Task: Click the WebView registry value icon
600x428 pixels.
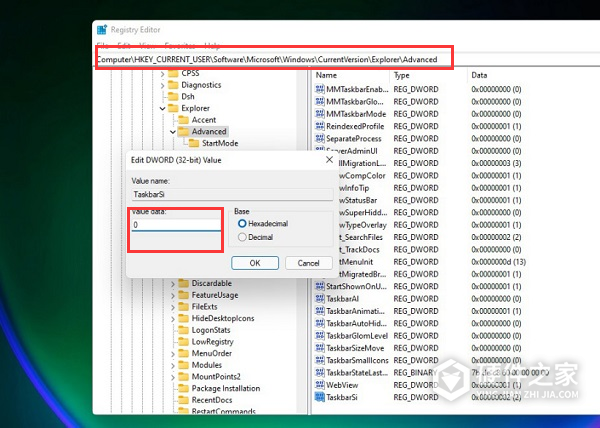Action: click(x=320, y=384)
